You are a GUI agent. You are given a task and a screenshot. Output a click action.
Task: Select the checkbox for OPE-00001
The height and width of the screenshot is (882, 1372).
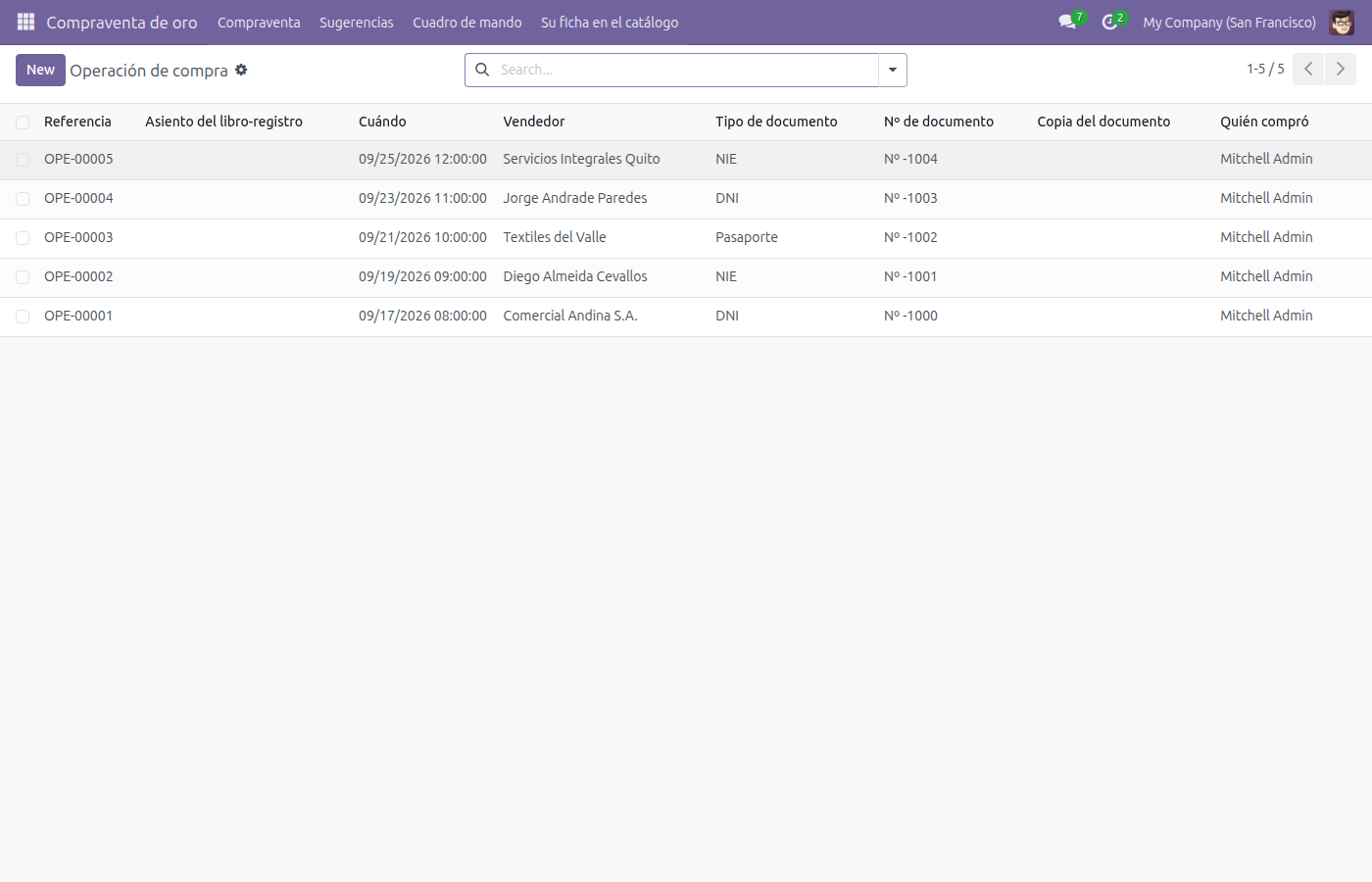(x=23, y=317)
